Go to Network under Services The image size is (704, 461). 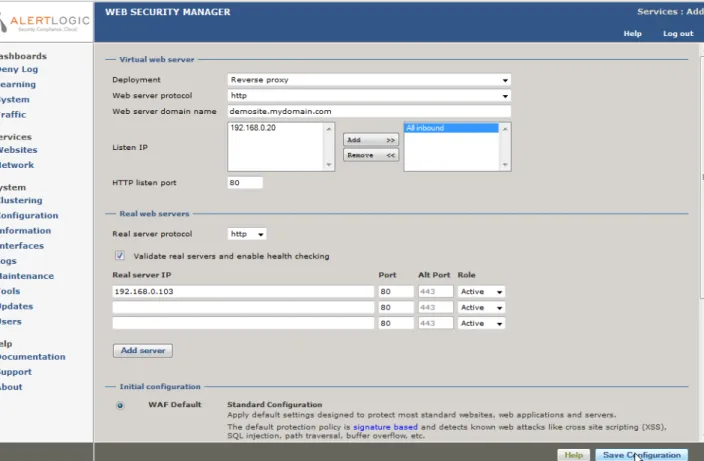[x=17, y=165]
